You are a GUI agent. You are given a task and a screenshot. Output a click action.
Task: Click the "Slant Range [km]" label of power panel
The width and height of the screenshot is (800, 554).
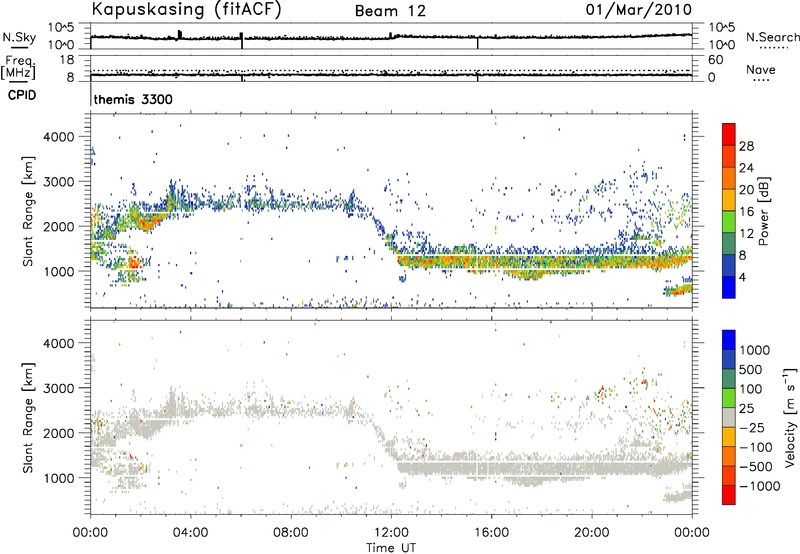[28, 211]
